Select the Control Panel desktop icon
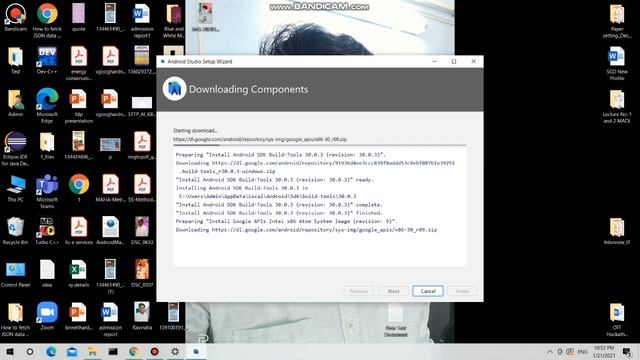 click(16, 273)
